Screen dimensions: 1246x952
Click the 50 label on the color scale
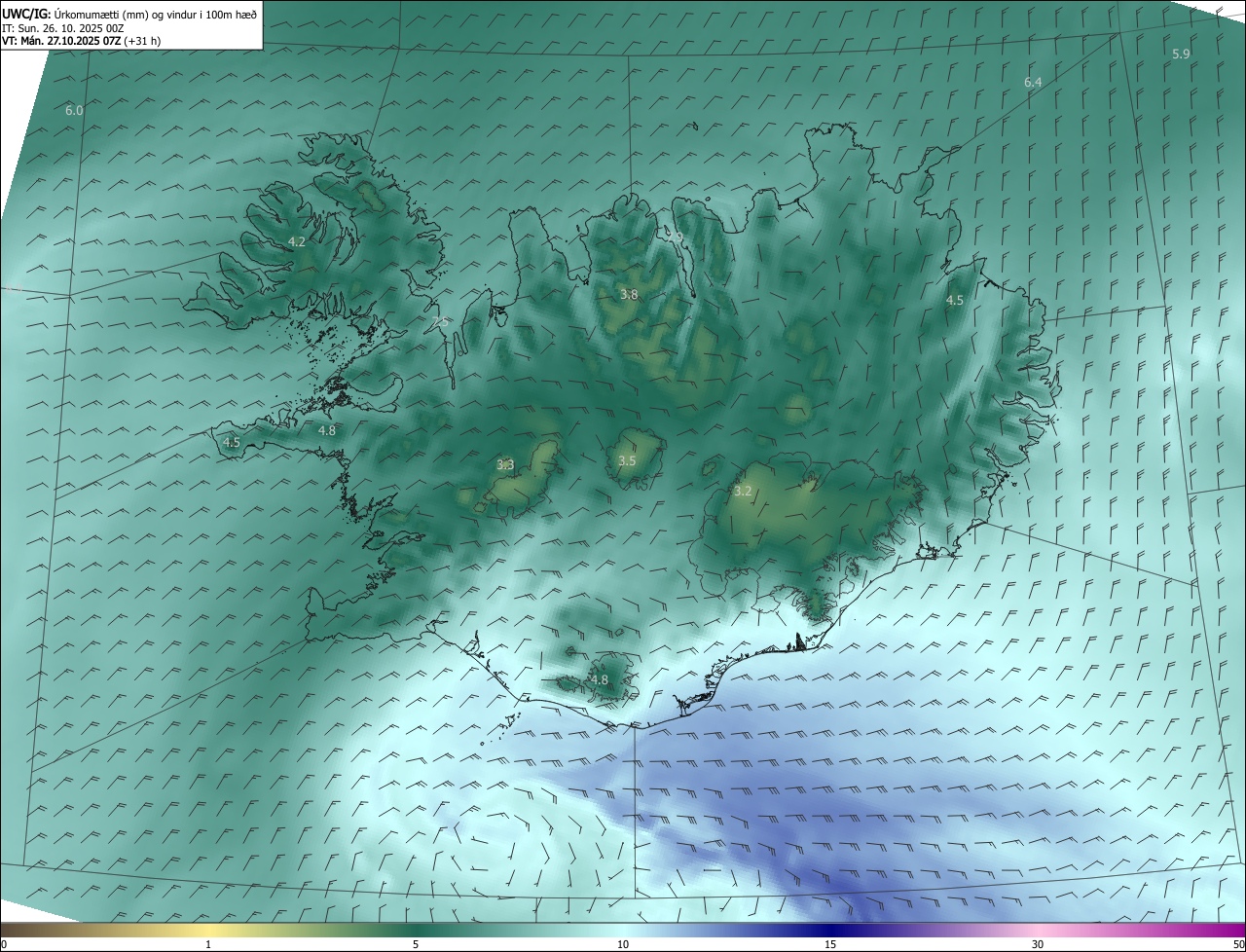1237,944
